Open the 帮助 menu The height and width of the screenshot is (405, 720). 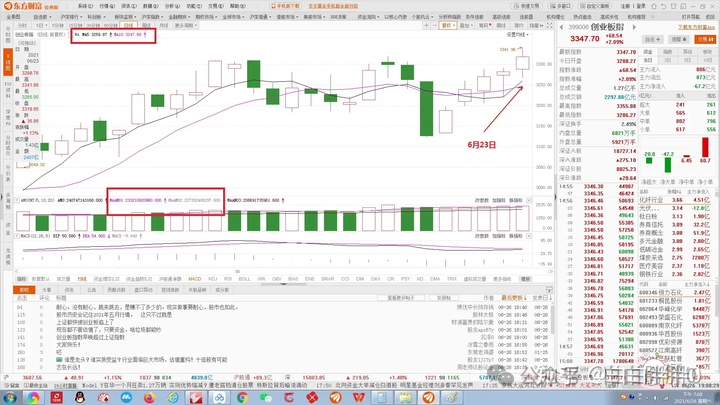point(237,6)
